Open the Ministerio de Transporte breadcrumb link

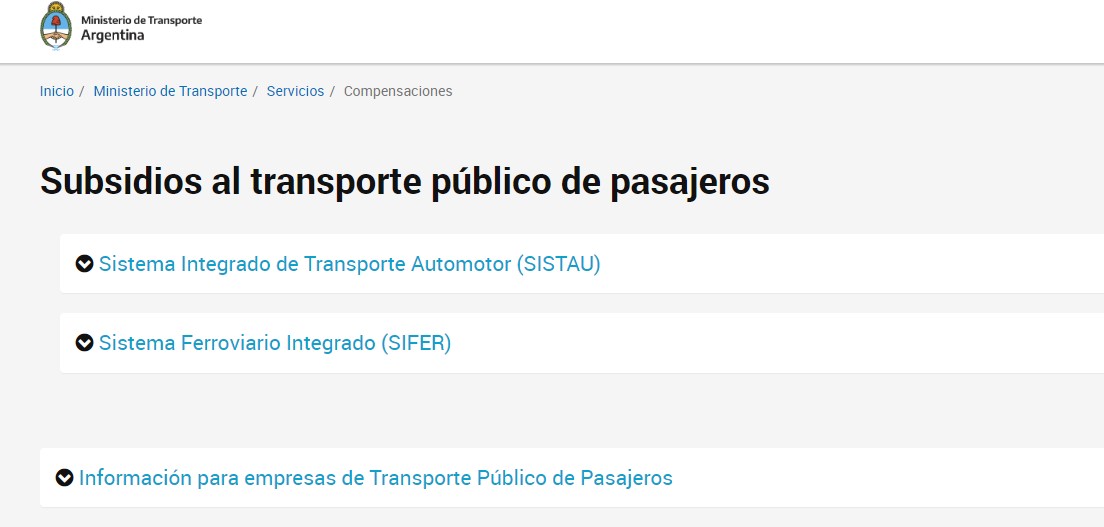coord(170,91)
